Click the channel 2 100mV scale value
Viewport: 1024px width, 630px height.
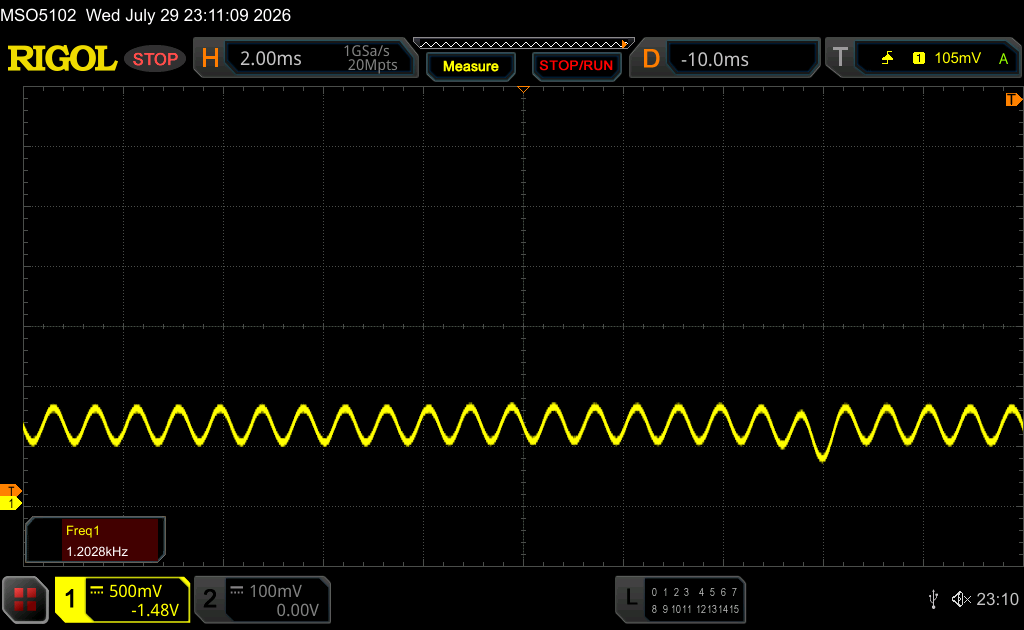click(x=276, y=591)
